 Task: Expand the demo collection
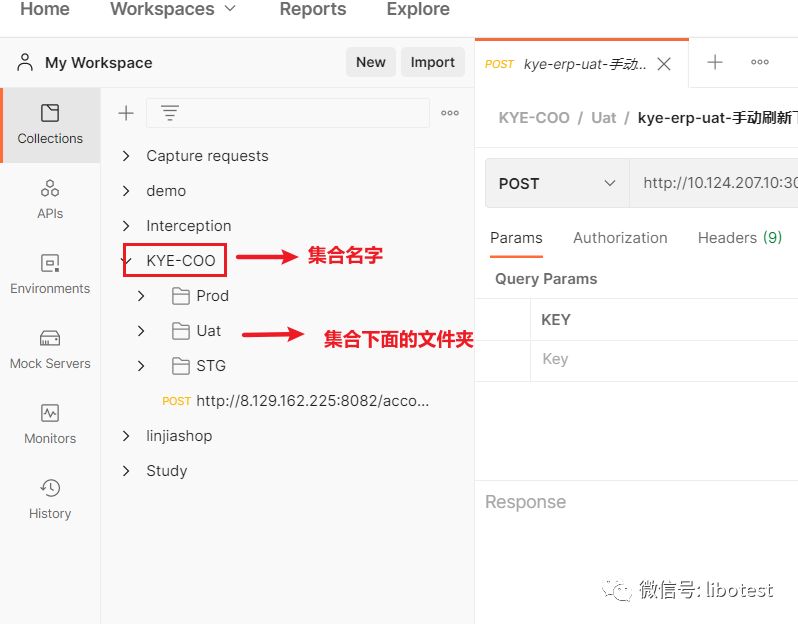click(126, 191)
